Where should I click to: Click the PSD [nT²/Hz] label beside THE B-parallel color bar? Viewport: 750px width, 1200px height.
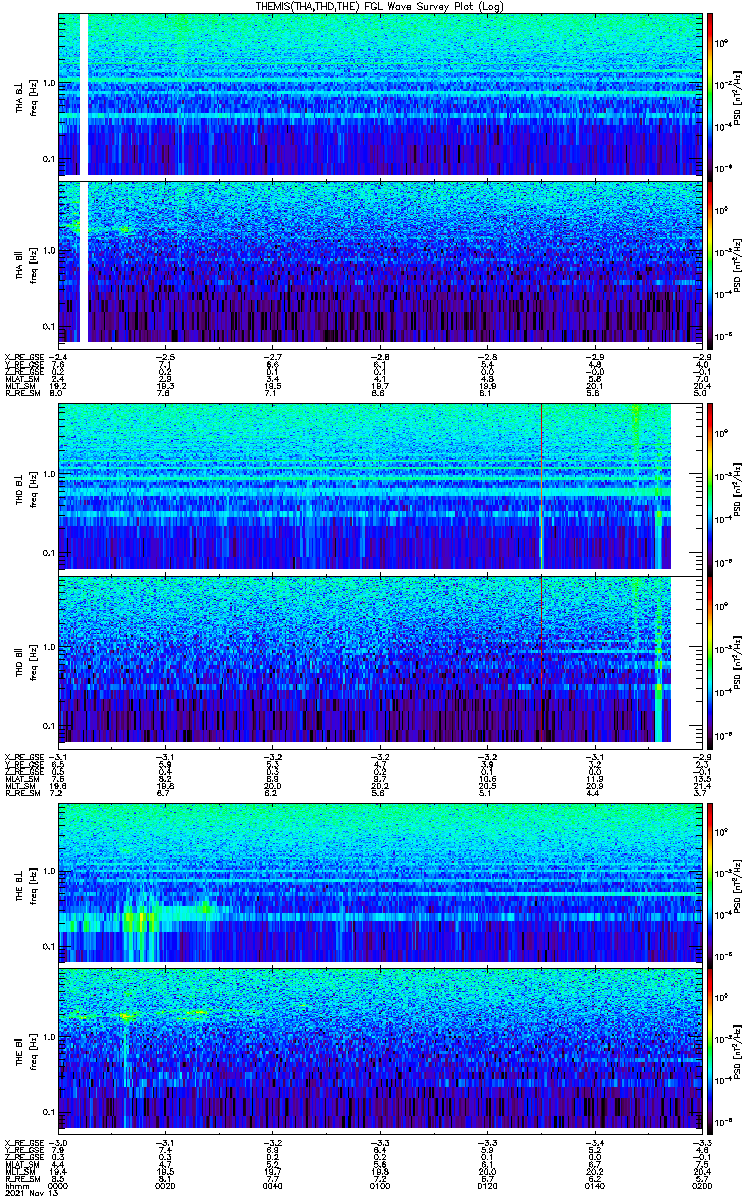(737, 1050)
